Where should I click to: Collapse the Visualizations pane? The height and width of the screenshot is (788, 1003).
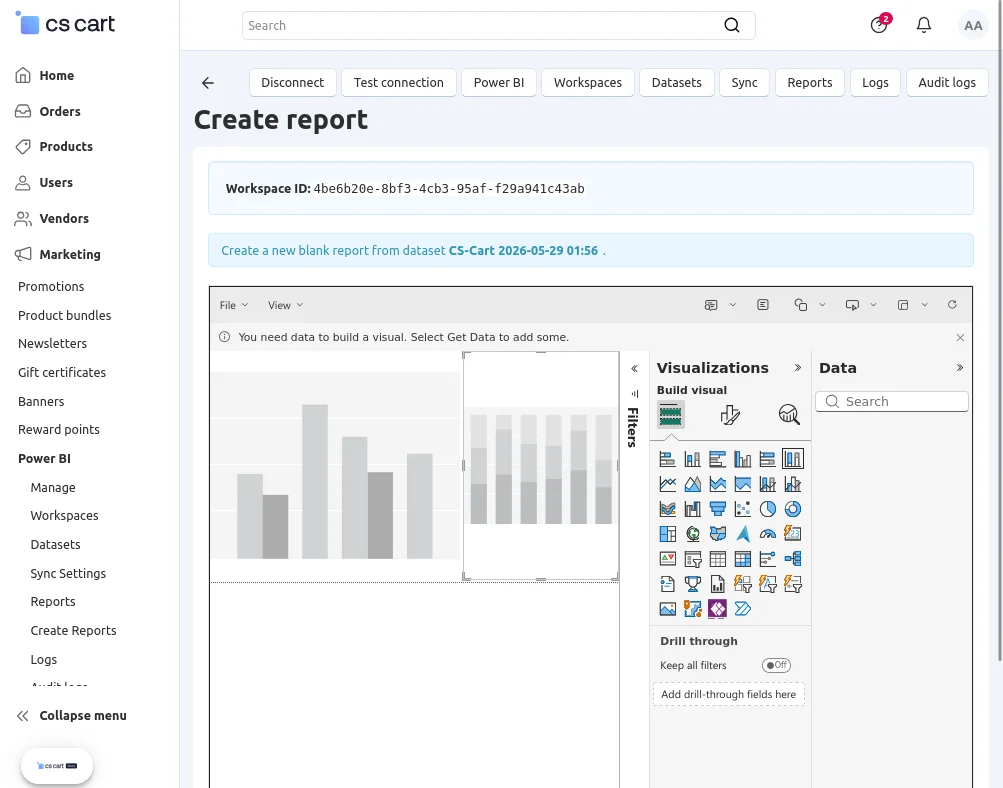798,368
